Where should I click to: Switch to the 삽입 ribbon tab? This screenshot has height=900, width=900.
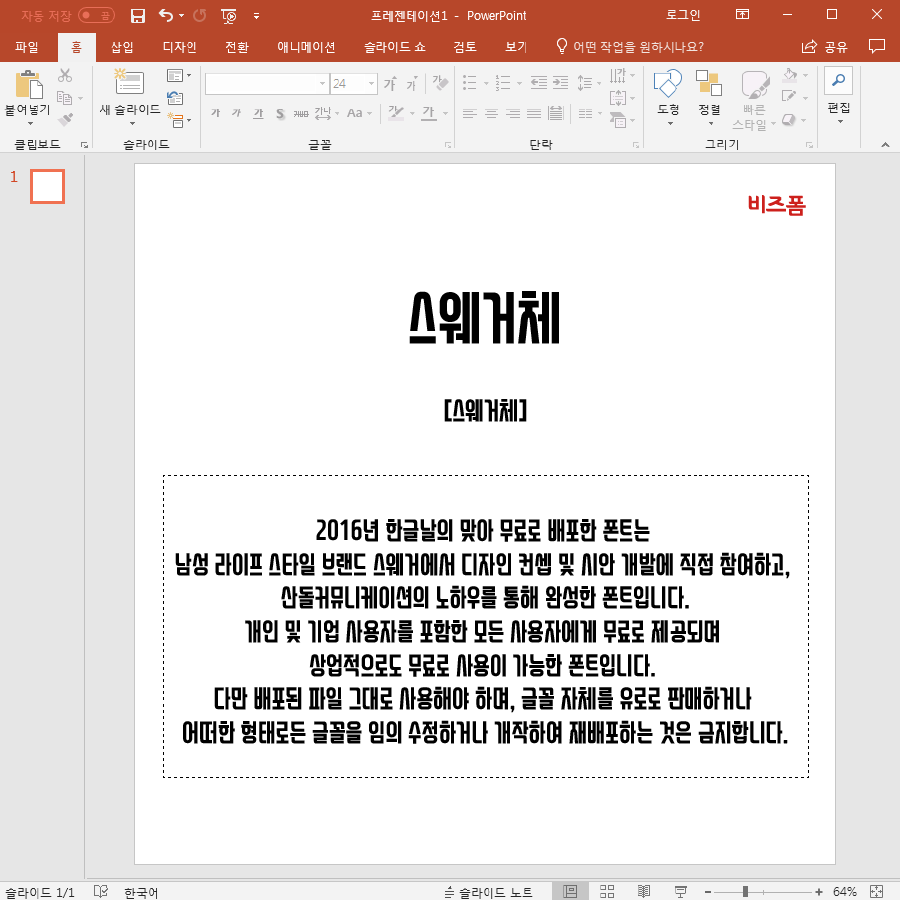click(x=120, y=47)
